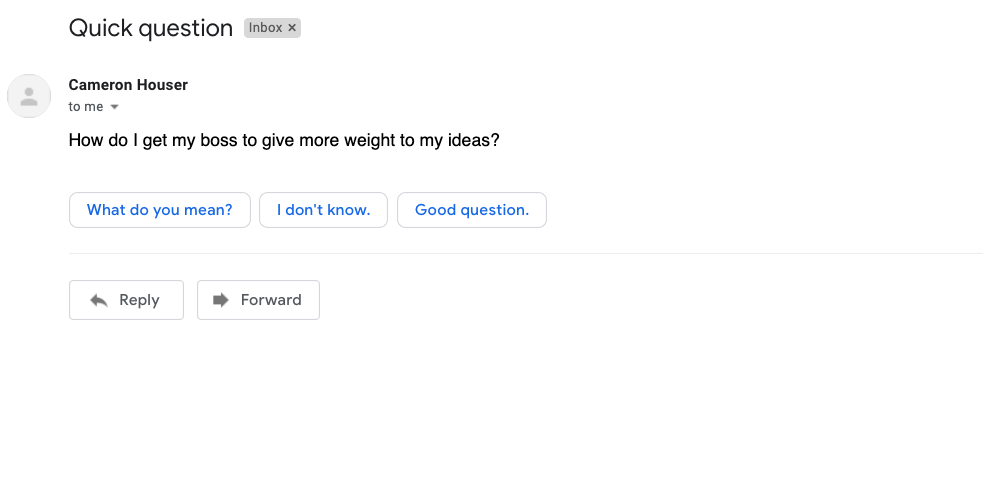This screenshot has width=983, height=487.
Task: Click the Forward arrow icon
Action: (221, 300)
